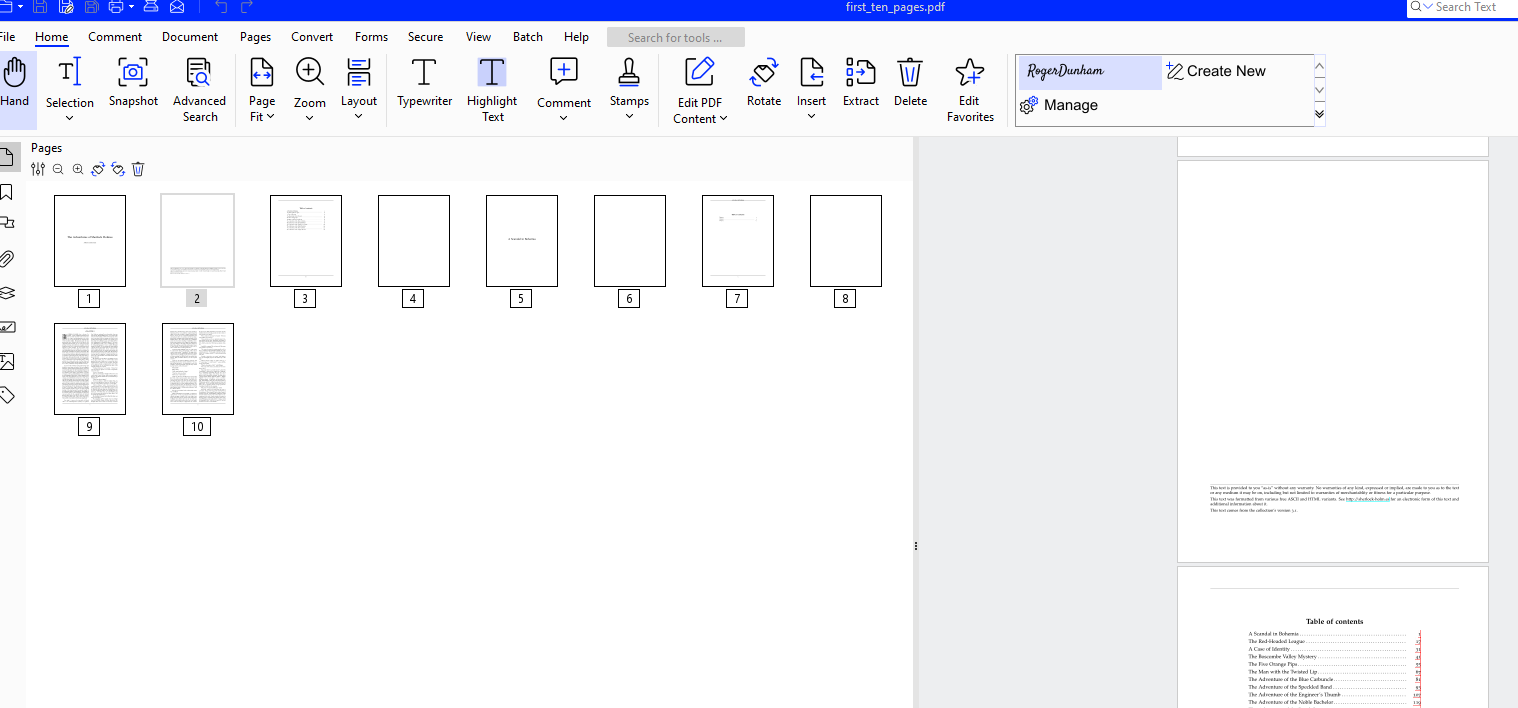Open the File menu
1518x708 pixels.
tap(7, 37)
